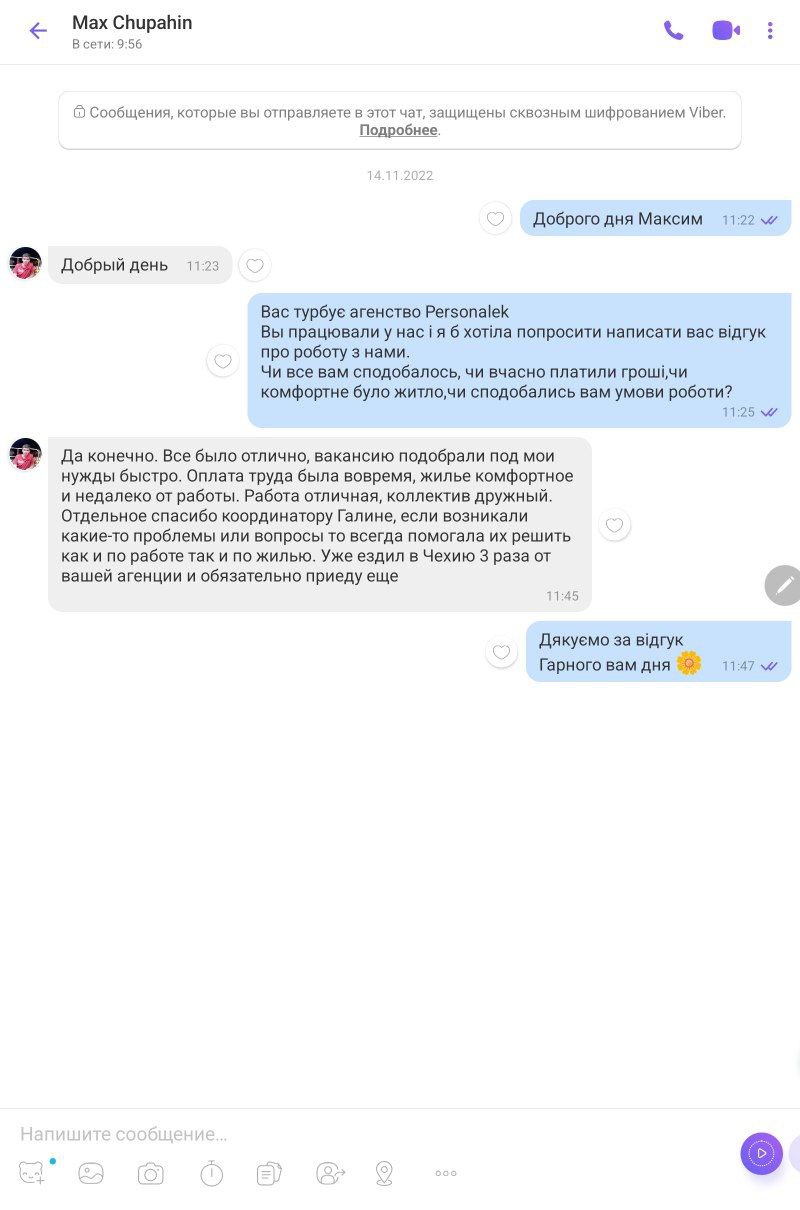The height and width of the screenshot is (1210, 800).
Task: Tap the grey pencil edit button
Action: click(x=784, y=585)
